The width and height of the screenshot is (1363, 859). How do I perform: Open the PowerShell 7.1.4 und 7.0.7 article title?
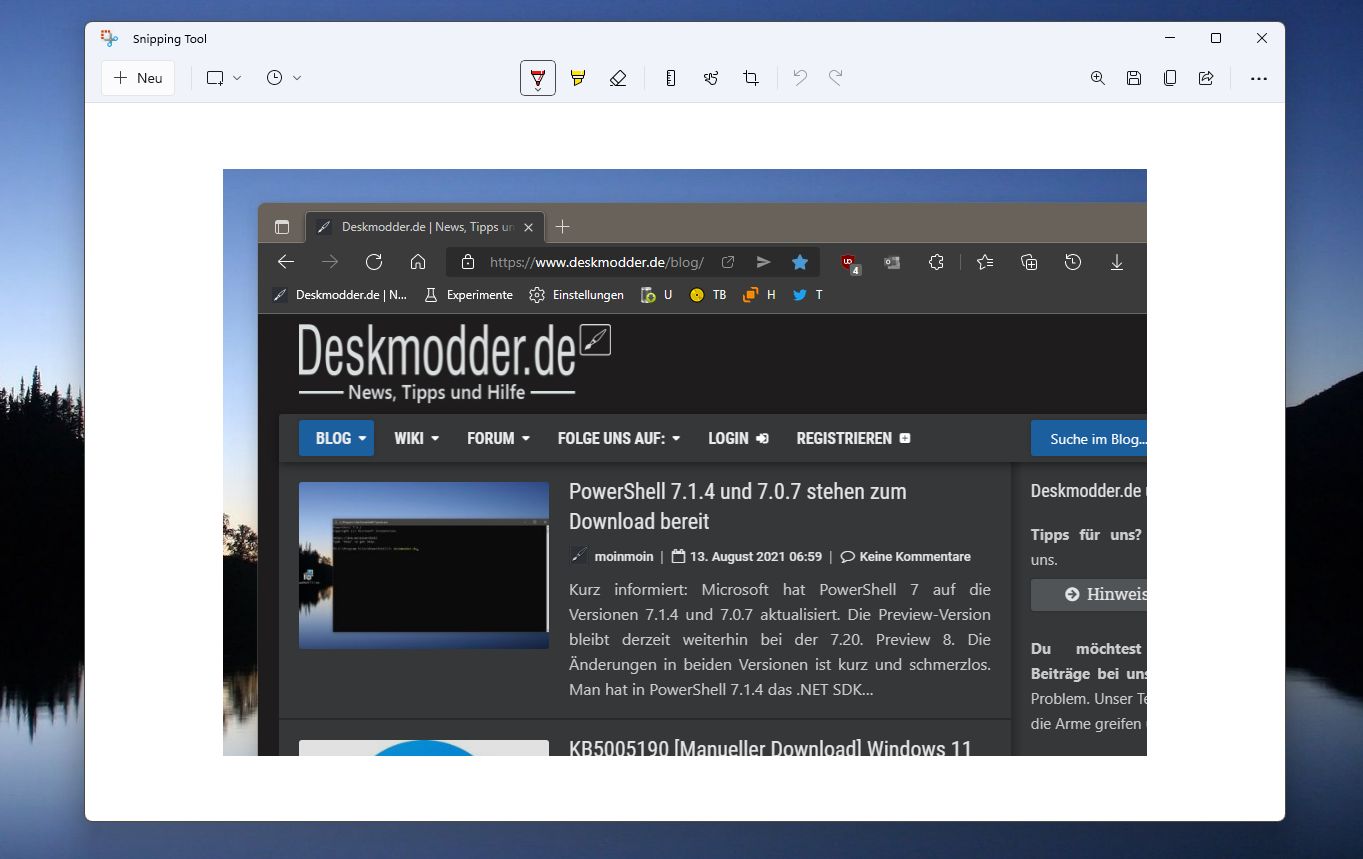tap(738, 506)
